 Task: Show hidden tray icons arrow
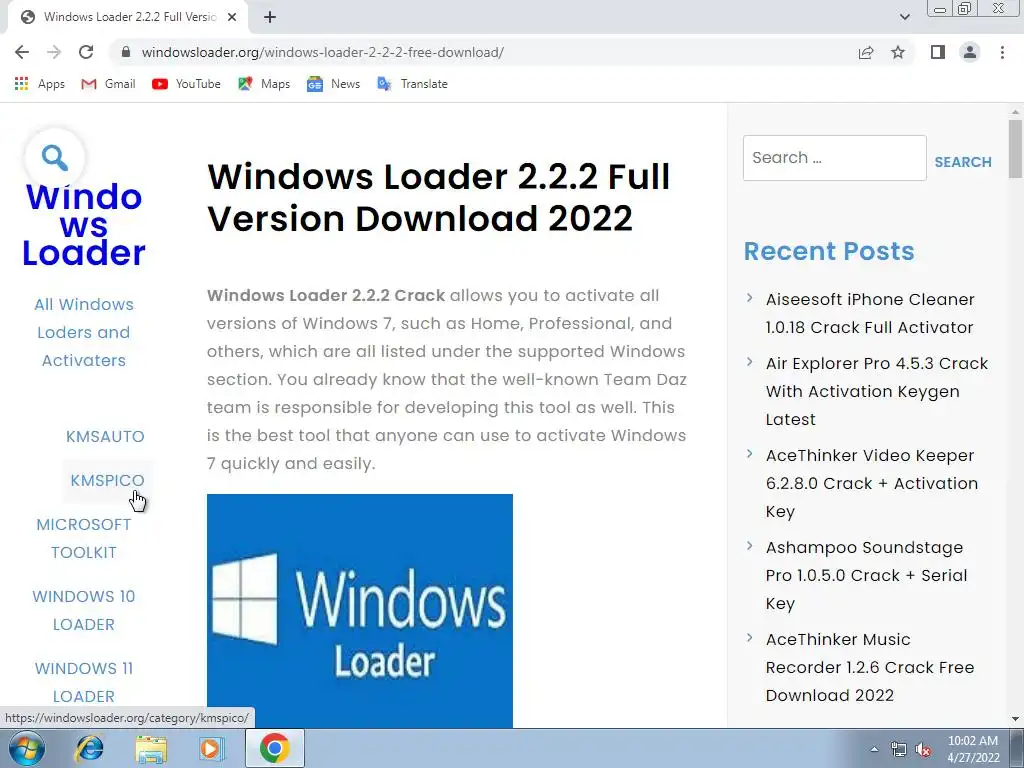coord(874,749)
